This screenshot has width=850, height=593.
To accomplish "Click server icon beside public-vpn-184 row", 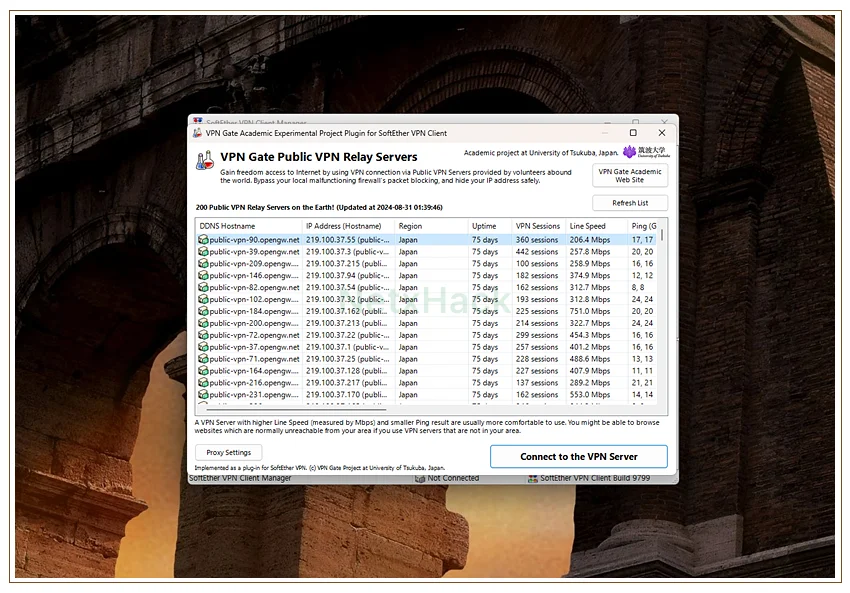I will 203,311.
